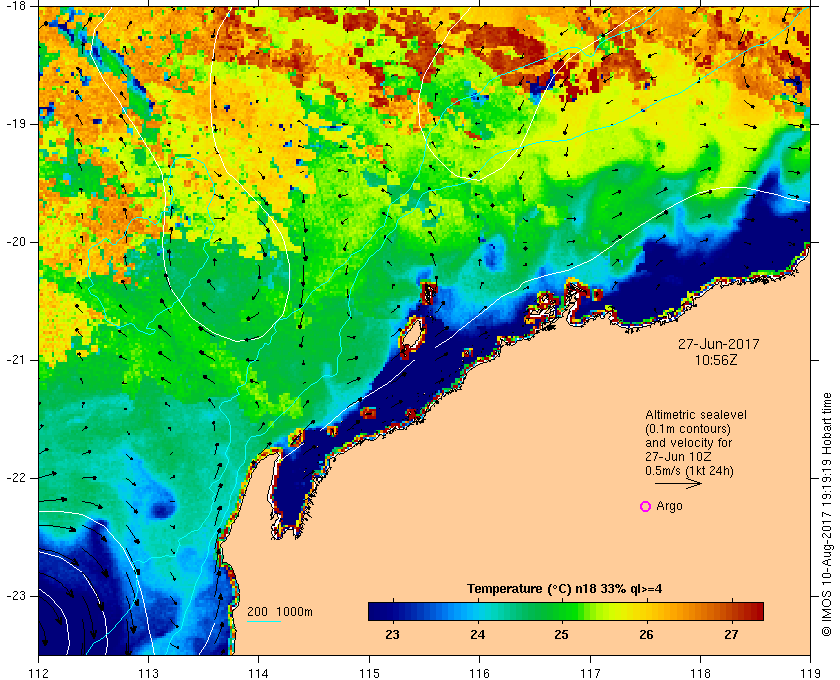
Task: Click the longitude axis label 118
Action: 700,673
